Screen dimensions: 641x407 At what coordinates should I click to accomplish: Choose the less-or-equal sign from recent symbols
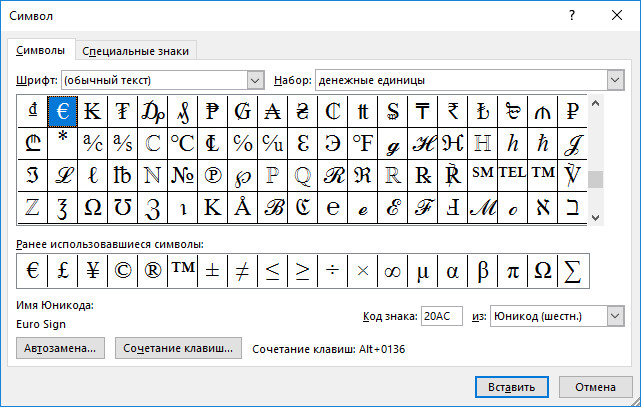click(273, 271)
